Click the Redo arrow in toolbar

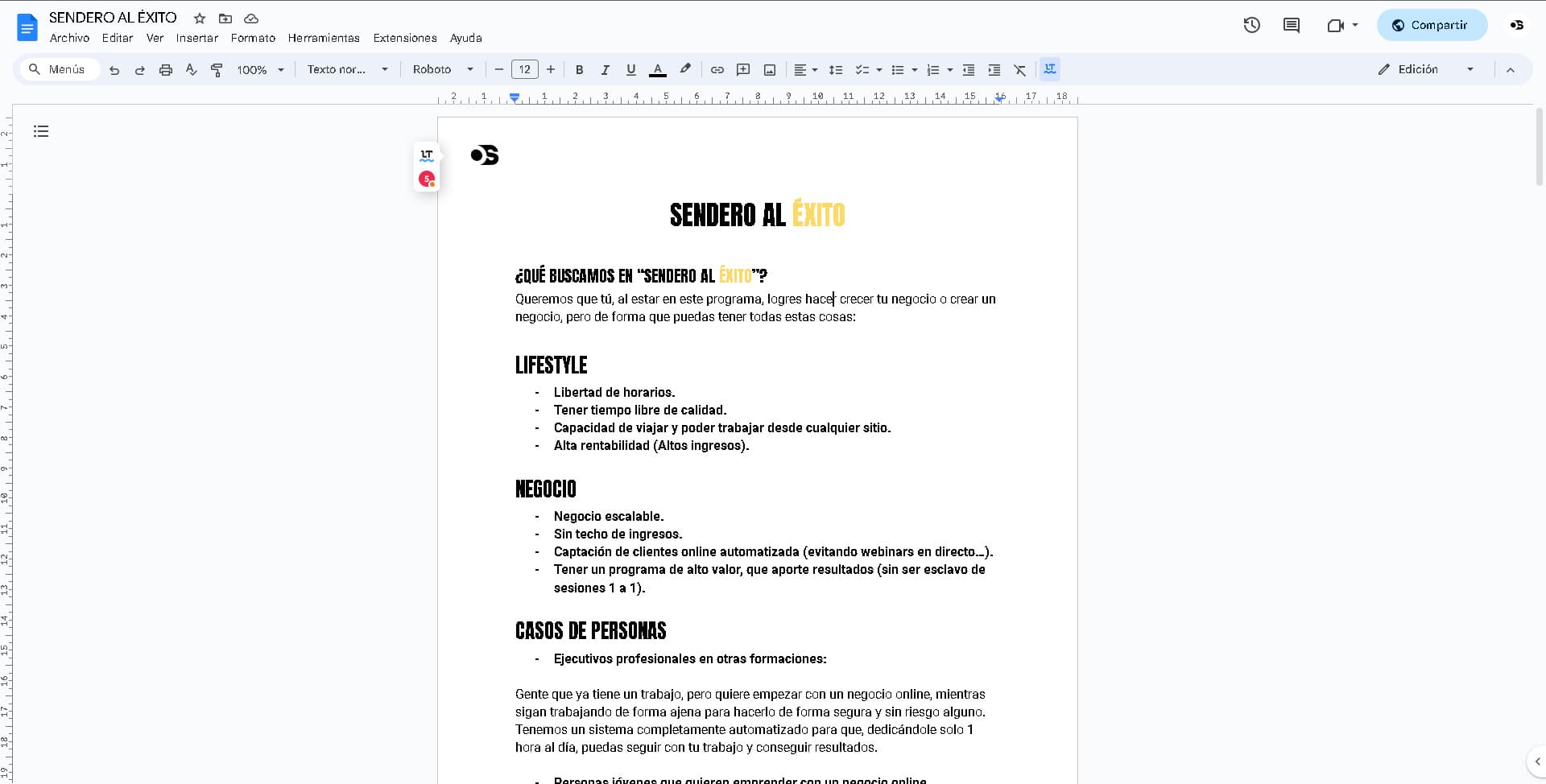point(140,70)
